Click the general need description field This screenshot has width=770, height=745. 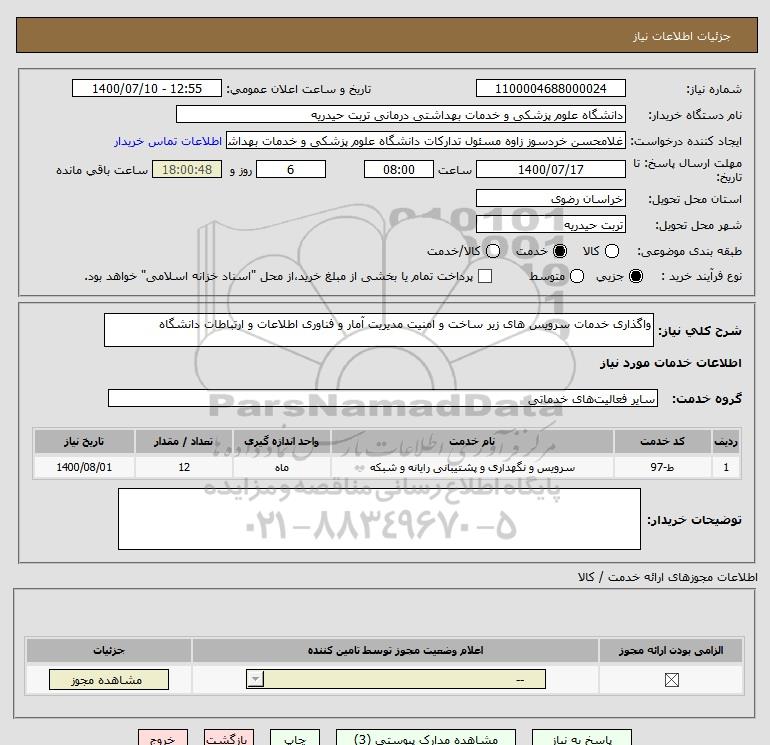[x=379, y=330]
